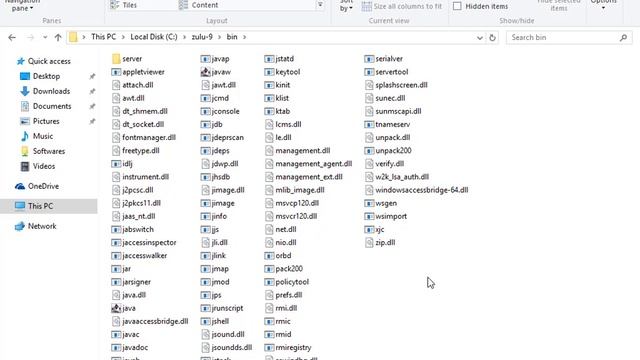Expand chevron after zulu-9 in breadcrumb
This screenshot has height=360, width=640.
(x=219, y=37)
